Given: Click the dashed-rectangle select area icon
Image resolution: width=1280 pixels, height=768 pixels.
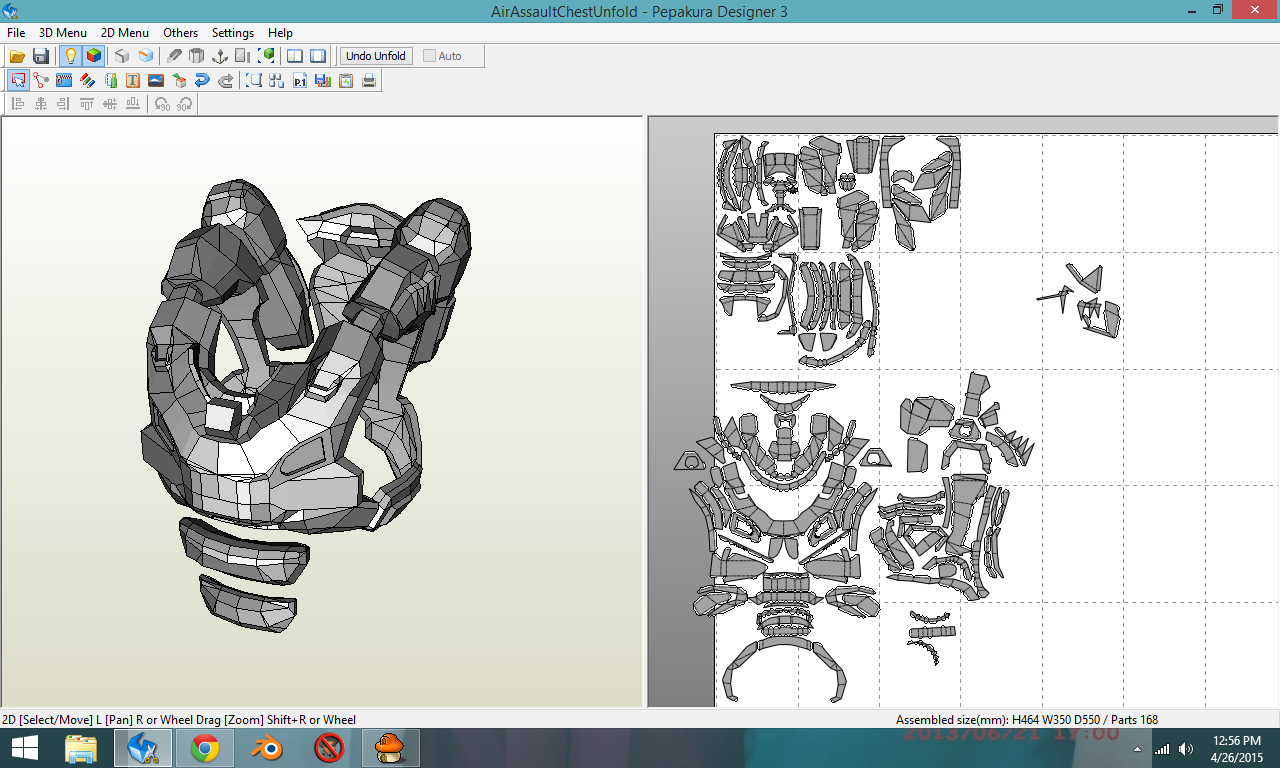Looking at the screenshot, I should click(254, 81).
